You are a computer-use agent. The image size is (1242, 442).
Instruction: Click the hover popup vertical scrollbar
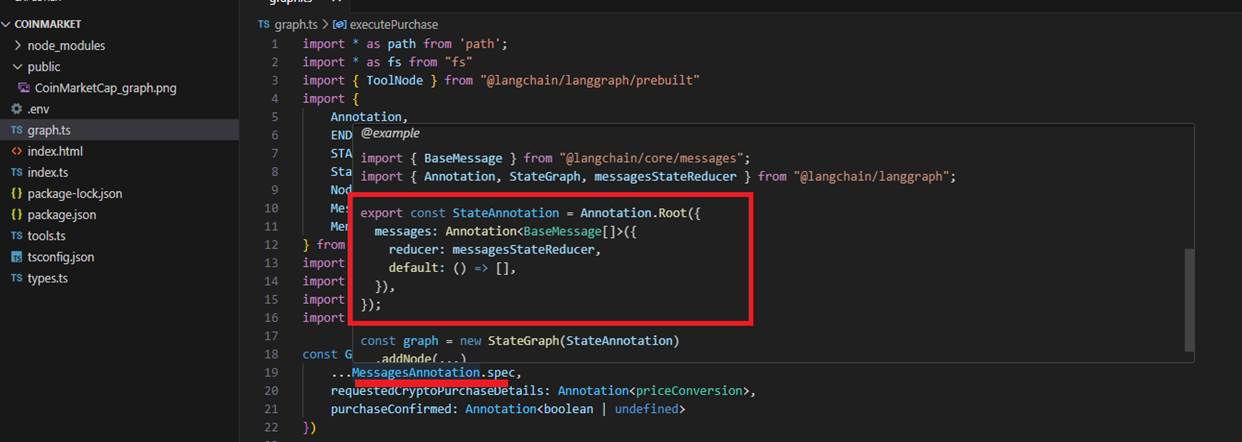click(1189, 300)
